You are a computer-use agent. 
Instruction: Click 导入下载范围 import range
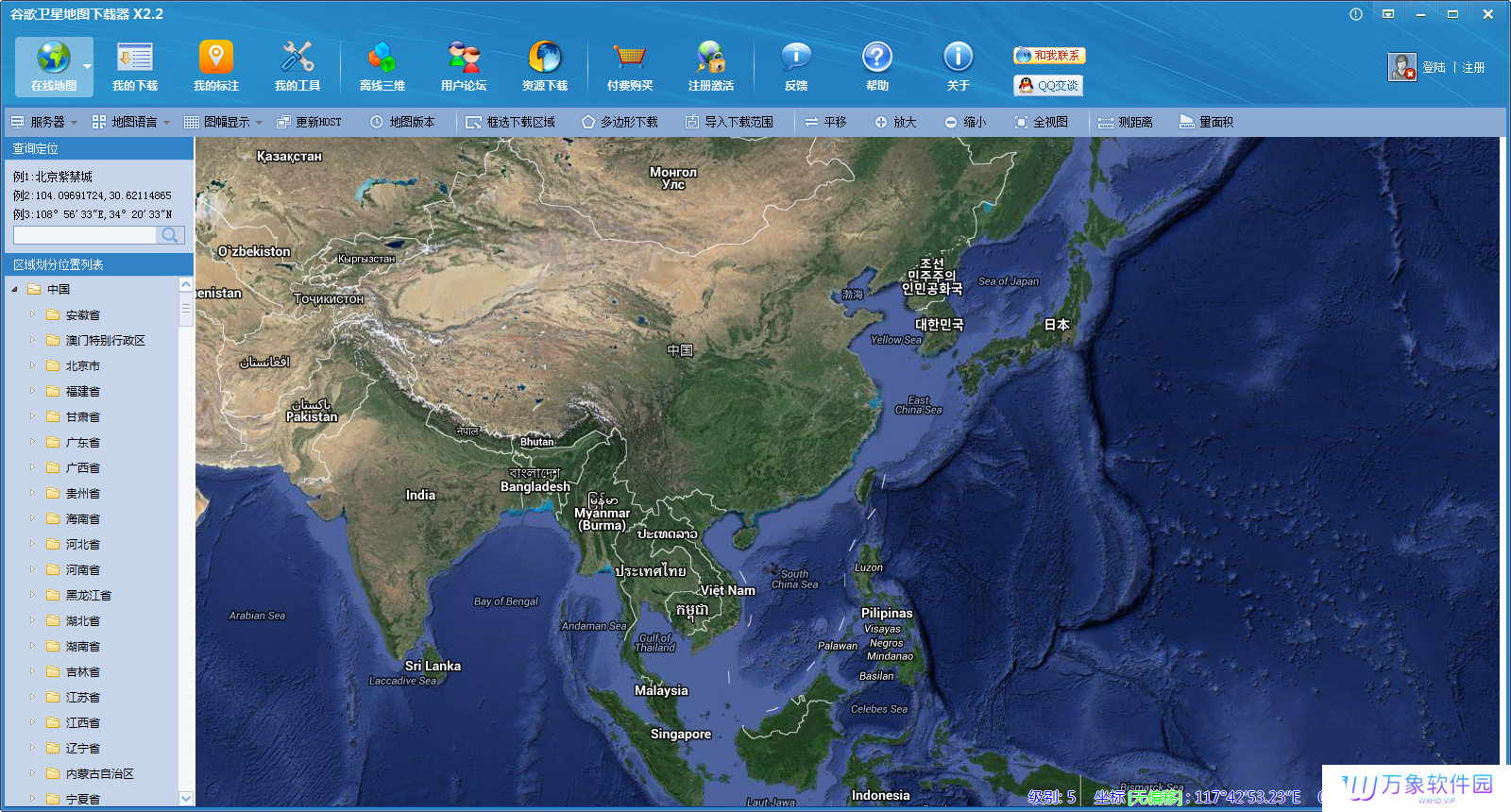click(729, 122)
